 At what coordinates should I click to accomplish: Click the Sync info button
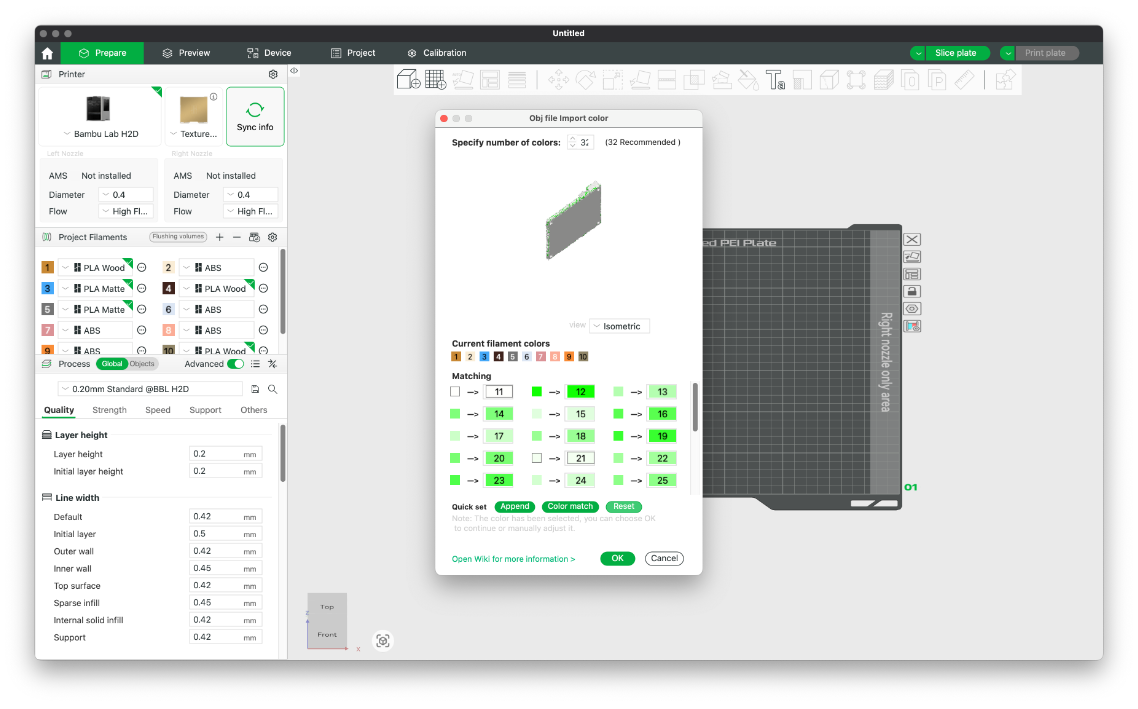coord(255,117)
